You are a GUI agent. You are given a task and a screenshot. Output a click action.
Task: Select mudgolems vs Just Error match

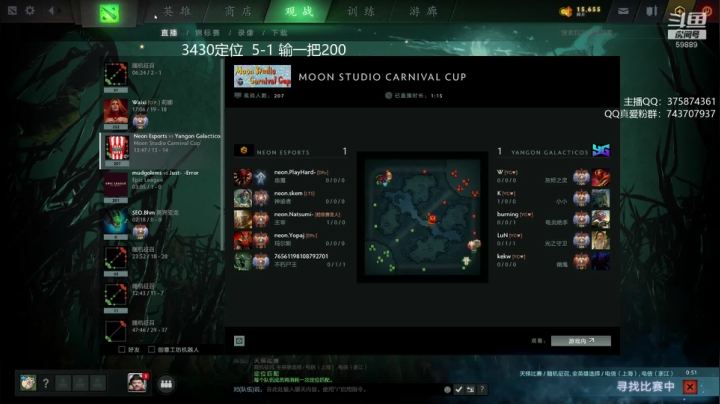pyautogui.click(x=161, y=186)
